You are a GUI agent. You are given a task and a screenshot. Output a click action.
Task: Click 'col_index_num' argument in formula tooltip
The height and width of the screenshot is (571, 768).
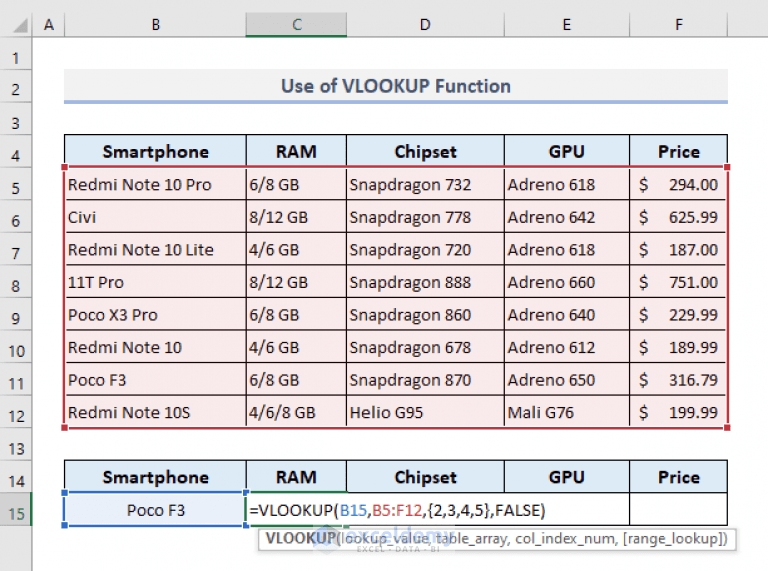pos(566,539)
